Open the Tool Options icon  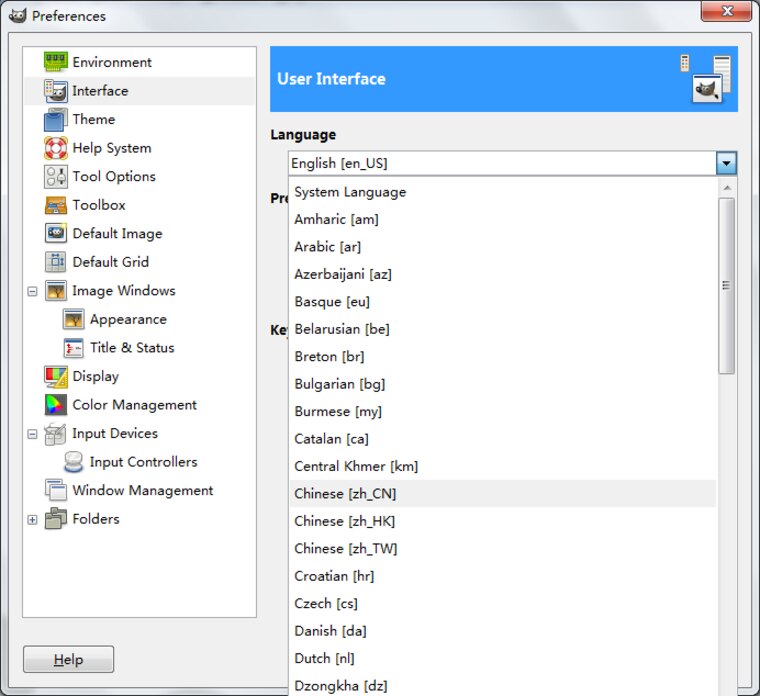pyautogui.click(x=56, y=176)
